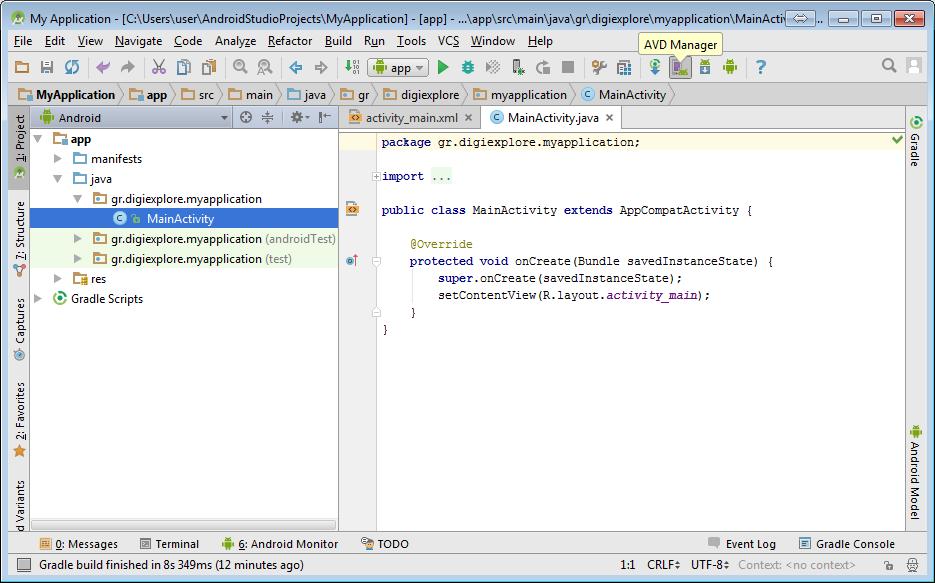Open the Refactor menu

290,41
